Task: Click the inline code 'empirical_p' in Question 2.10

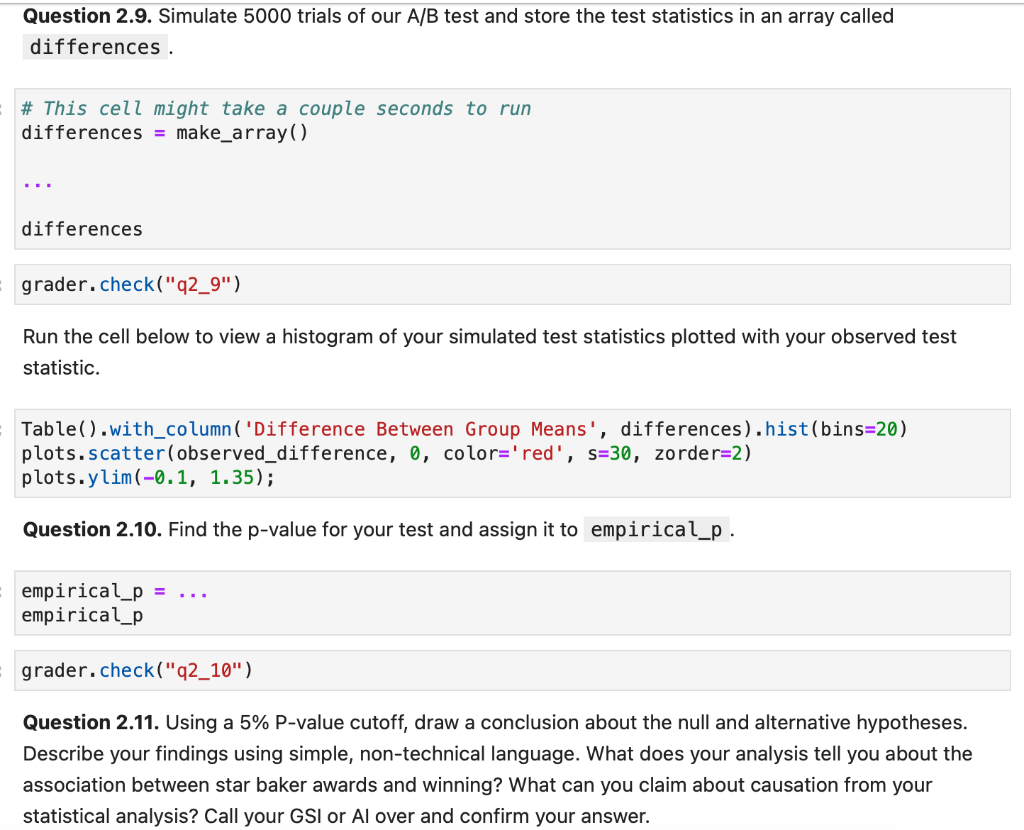Action: pyautogui.click(x=656, y=530)
